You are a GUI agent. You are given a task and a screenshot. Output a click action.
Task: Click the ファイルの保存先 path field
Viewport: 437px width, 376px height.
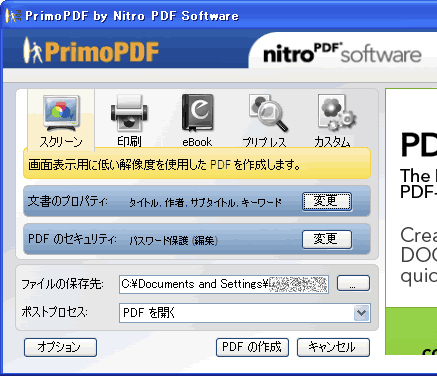pyautogui.click(x=224, y=284)
